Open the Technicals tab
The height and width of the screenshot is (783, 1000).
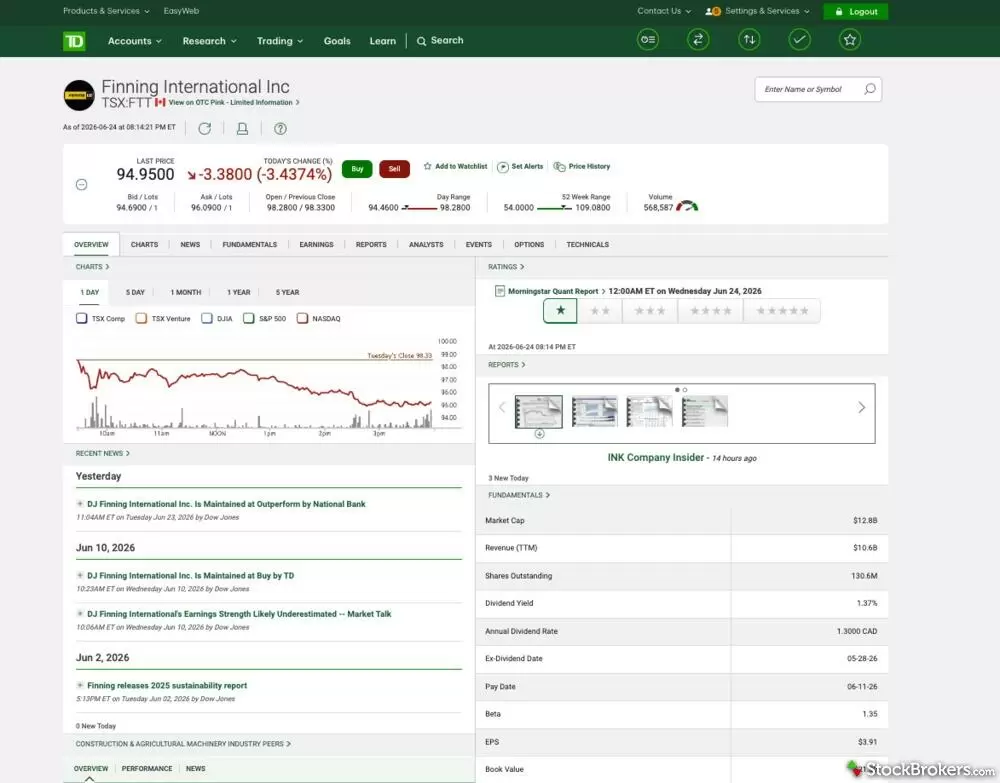click(x=587, y=245)
